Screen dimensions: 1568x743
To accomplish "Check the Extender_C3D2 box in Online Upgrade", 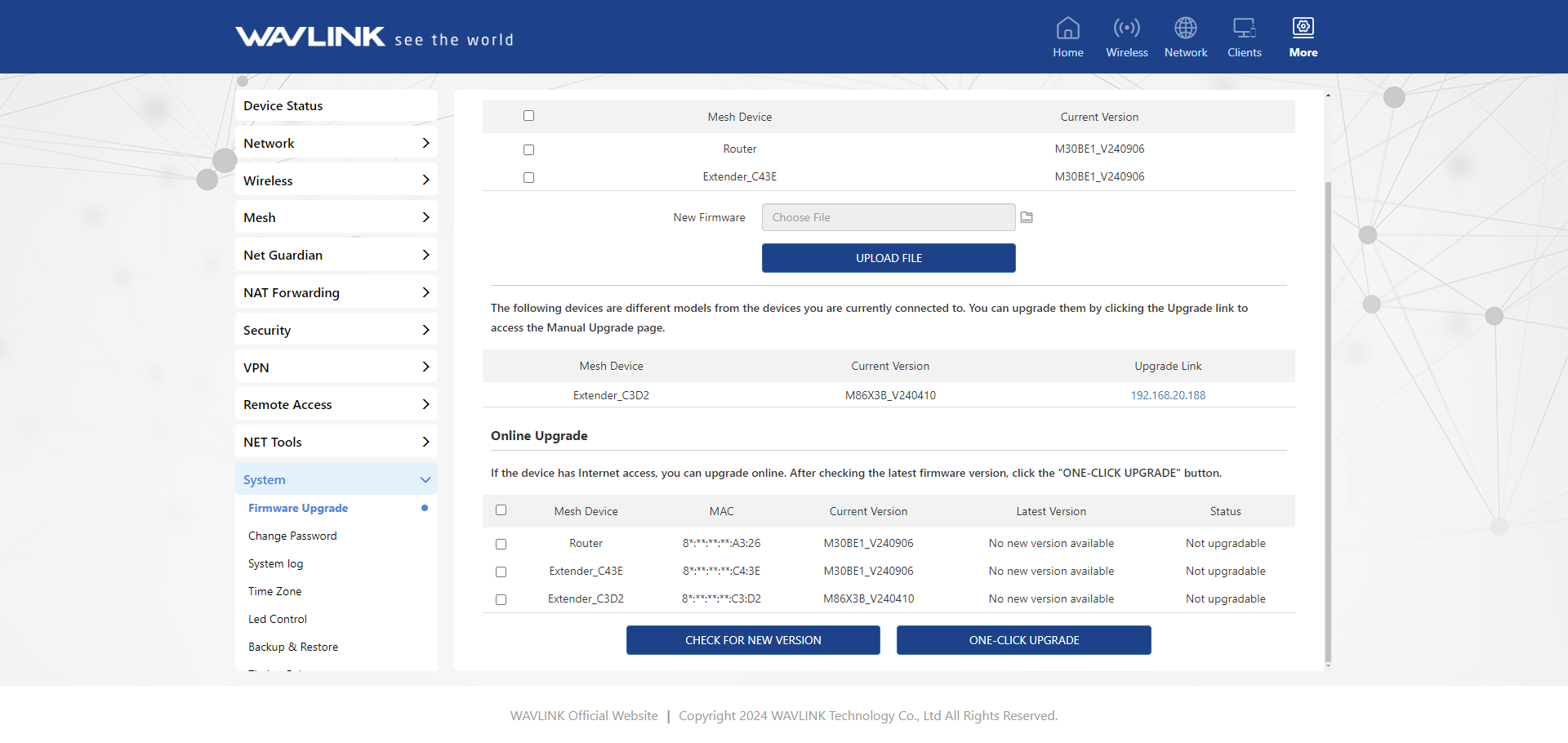I will coord(501,599).
